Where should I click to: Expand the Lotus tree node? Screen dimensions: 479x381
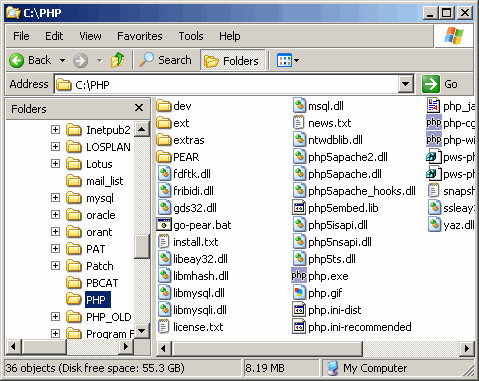55,163
